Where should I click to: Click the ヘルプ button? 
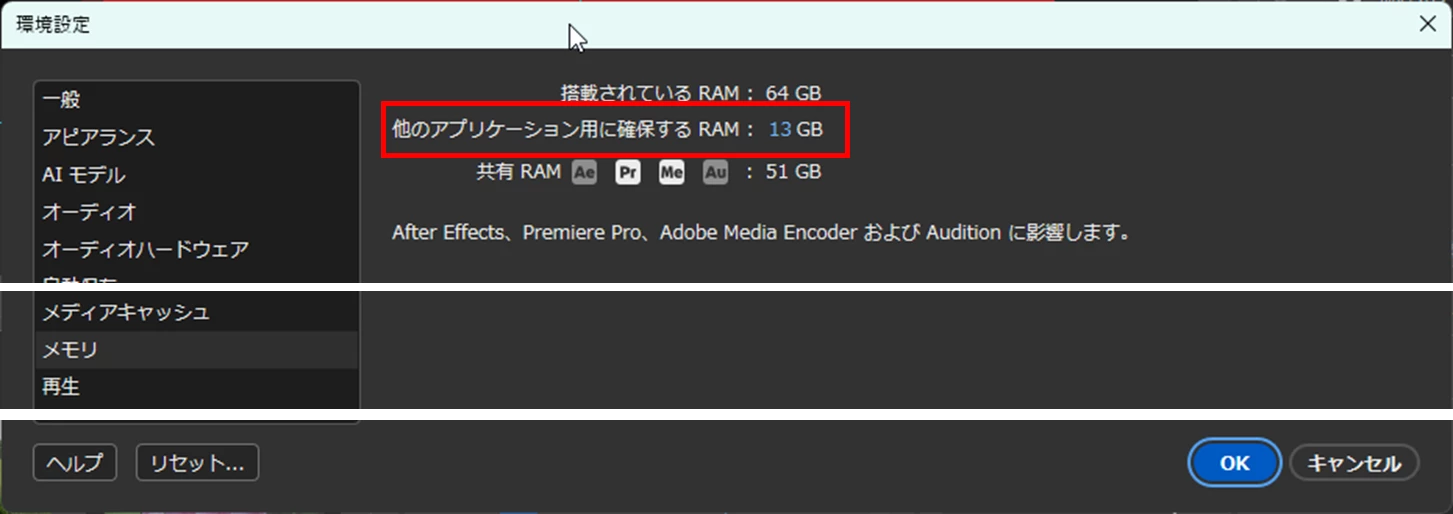click(x=75, y=463)
